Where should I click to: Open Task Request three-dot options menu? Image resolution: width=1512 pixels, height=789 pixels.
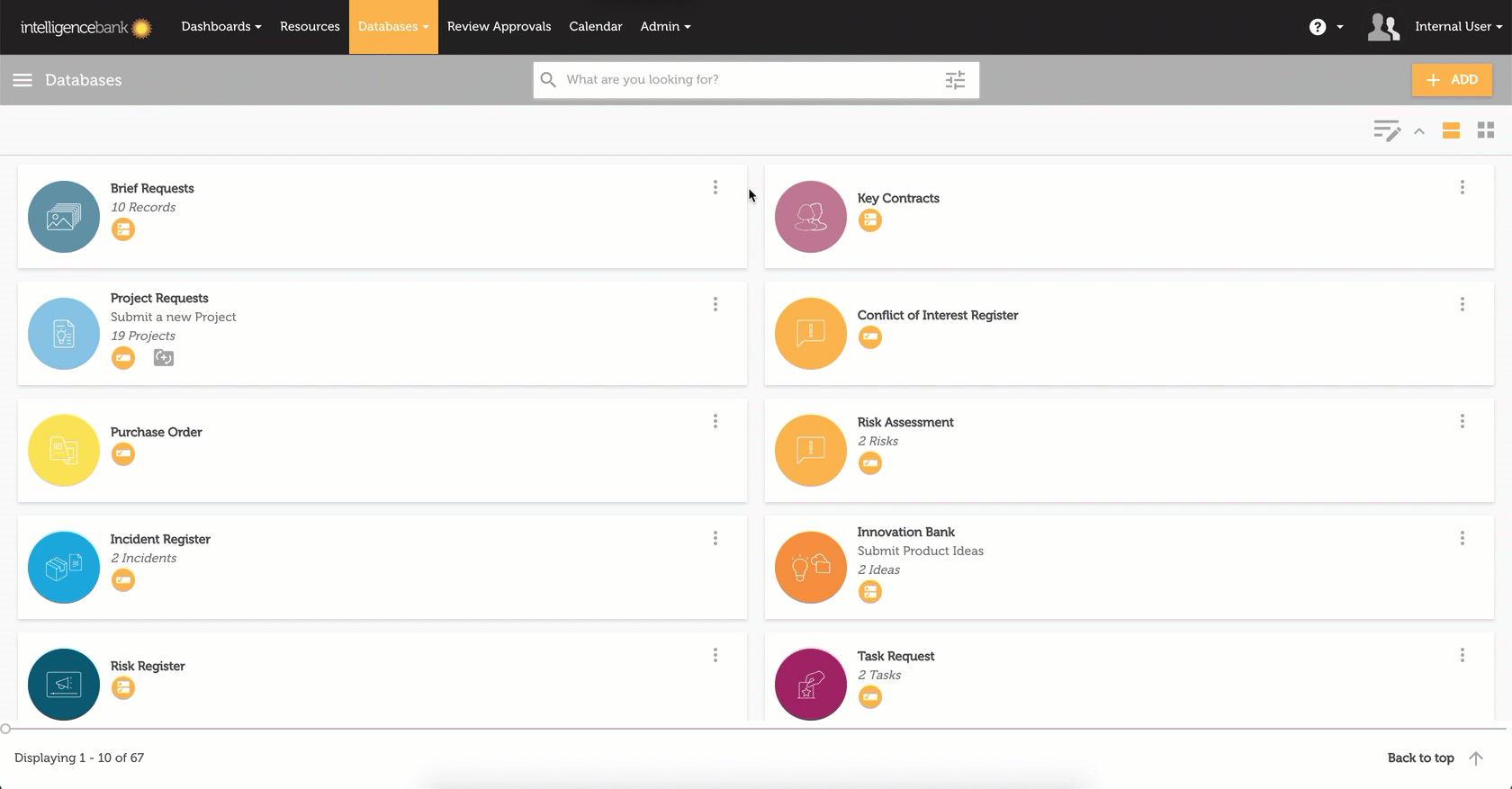coord(1462,655)
